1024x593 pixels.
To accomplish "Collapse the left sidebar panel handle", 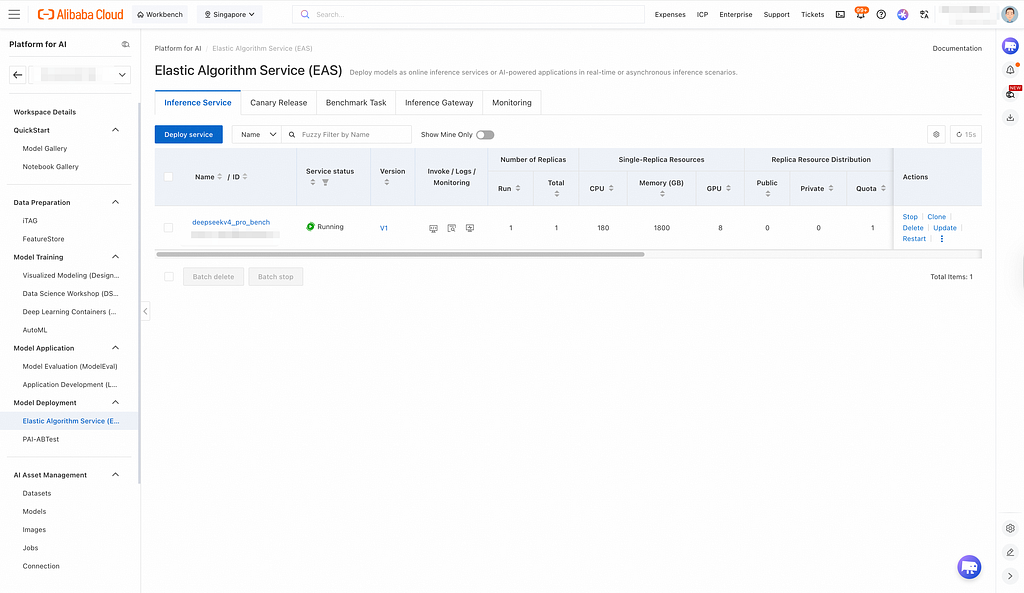I will 145,312.
